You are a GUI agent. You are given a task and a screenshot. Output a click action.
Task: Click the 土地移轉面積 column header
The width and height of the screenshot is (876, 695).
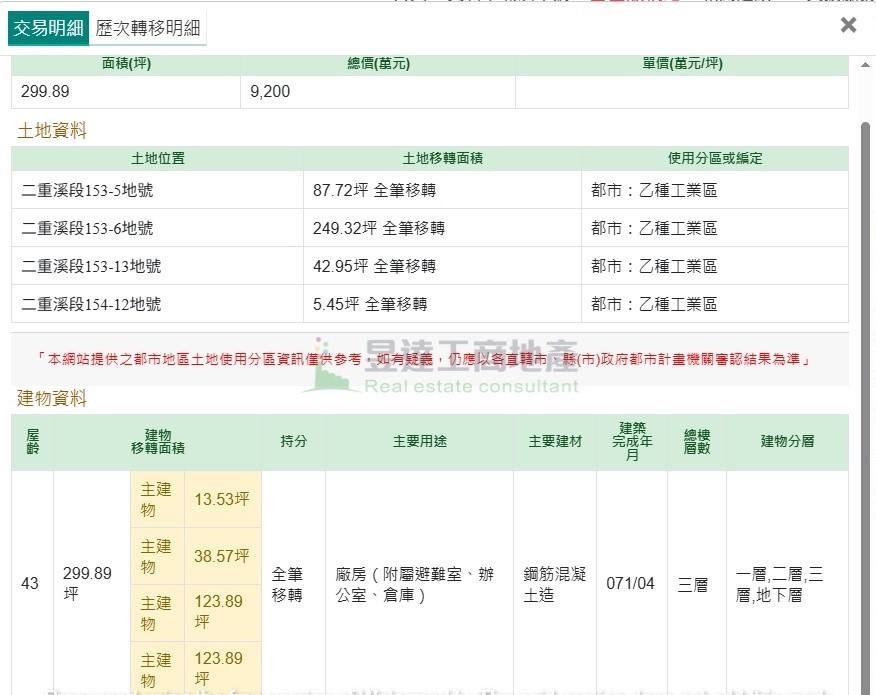coord(442,158)
